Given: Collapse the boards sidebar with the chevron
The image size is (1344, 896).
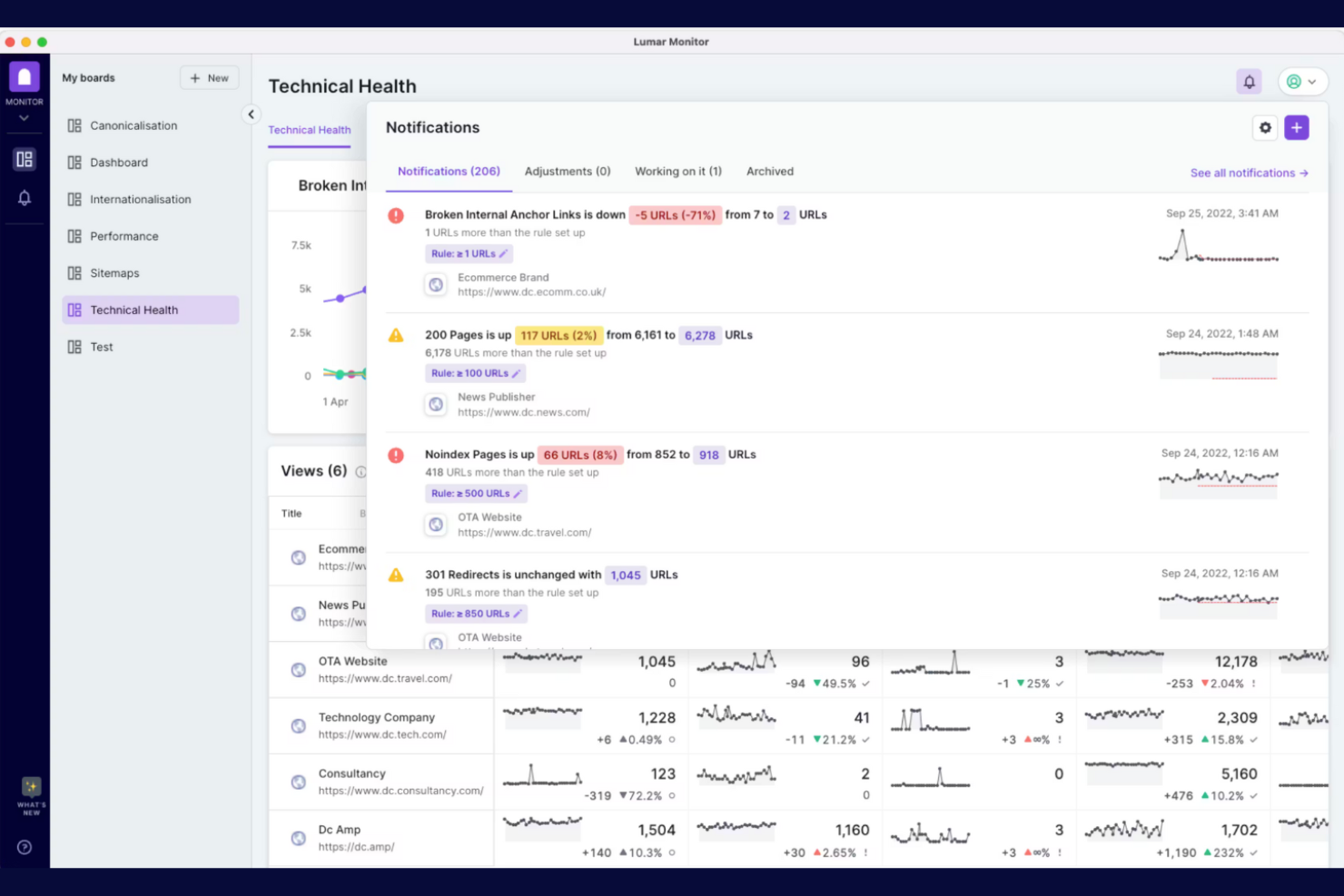Looking at the screenshot, I should (x=252, y=114).
